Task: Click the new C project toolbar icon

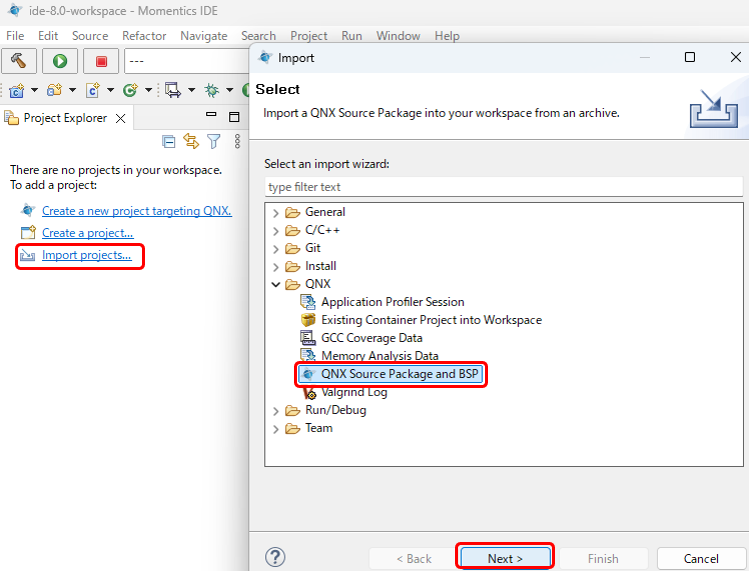Action: (17, 90)
